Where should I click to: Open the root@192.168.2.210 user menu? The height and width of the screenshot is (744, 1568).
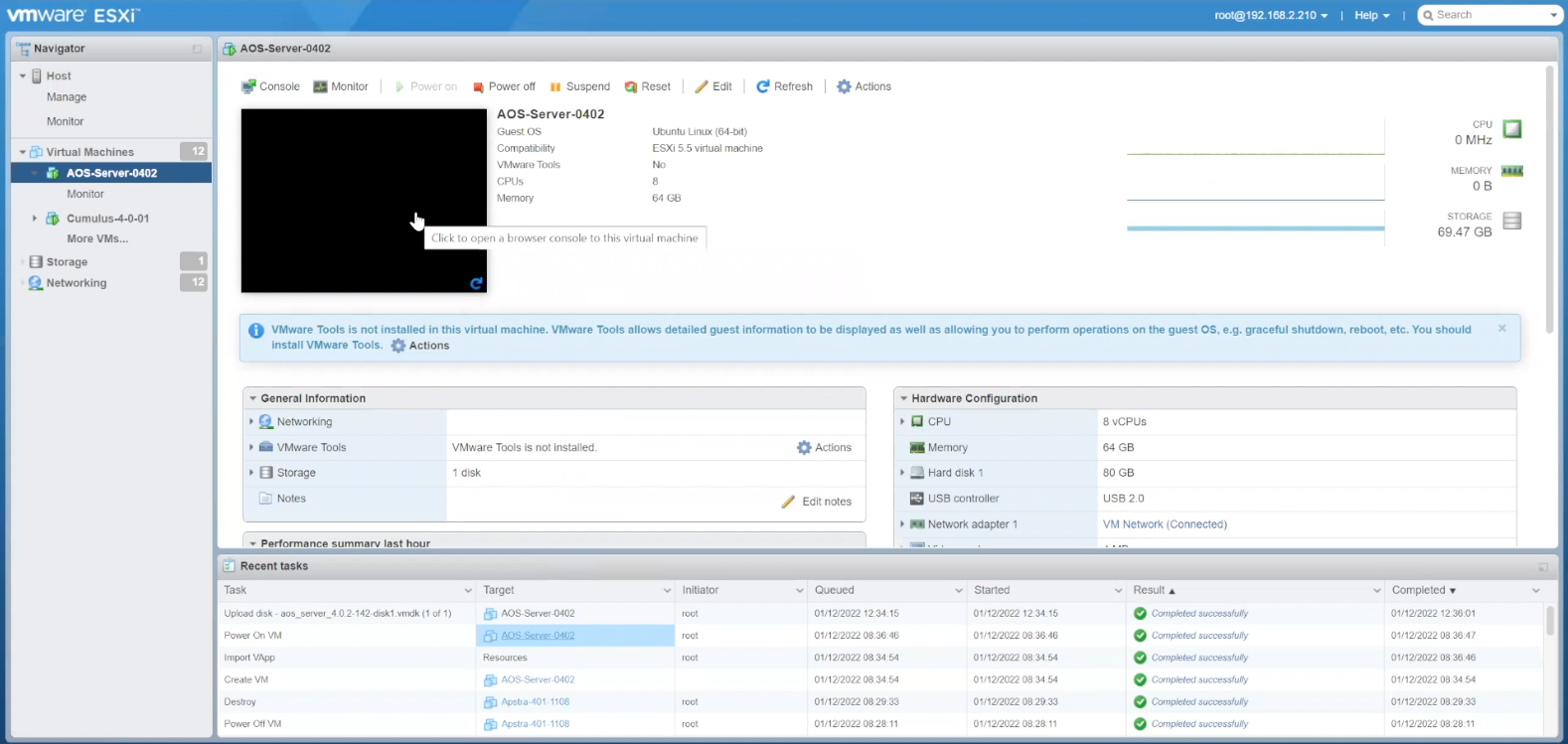pyautogui.click(x=1271, y=15)
